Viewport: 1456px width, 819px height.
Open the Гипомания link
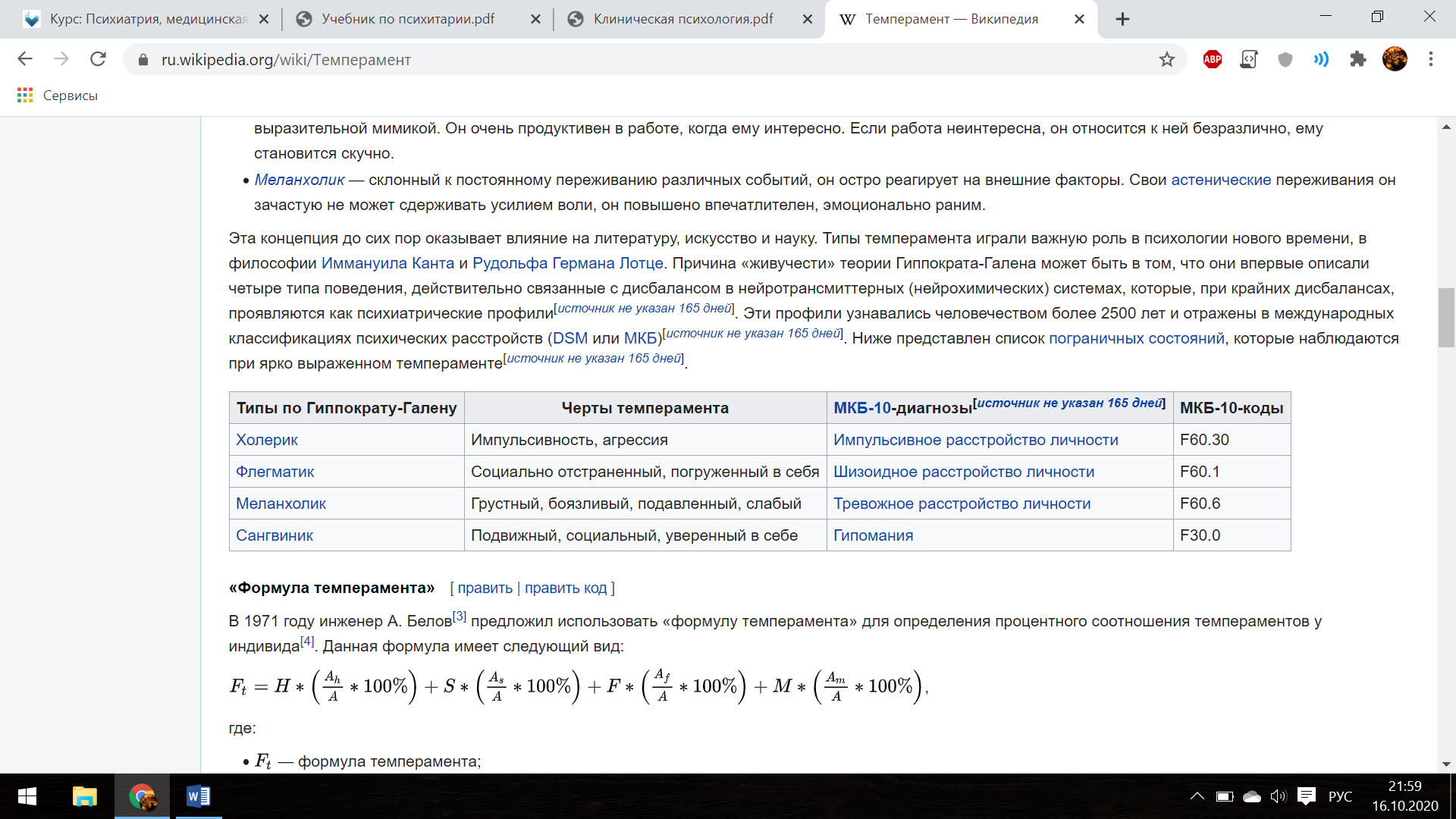(x=873, y=535)
